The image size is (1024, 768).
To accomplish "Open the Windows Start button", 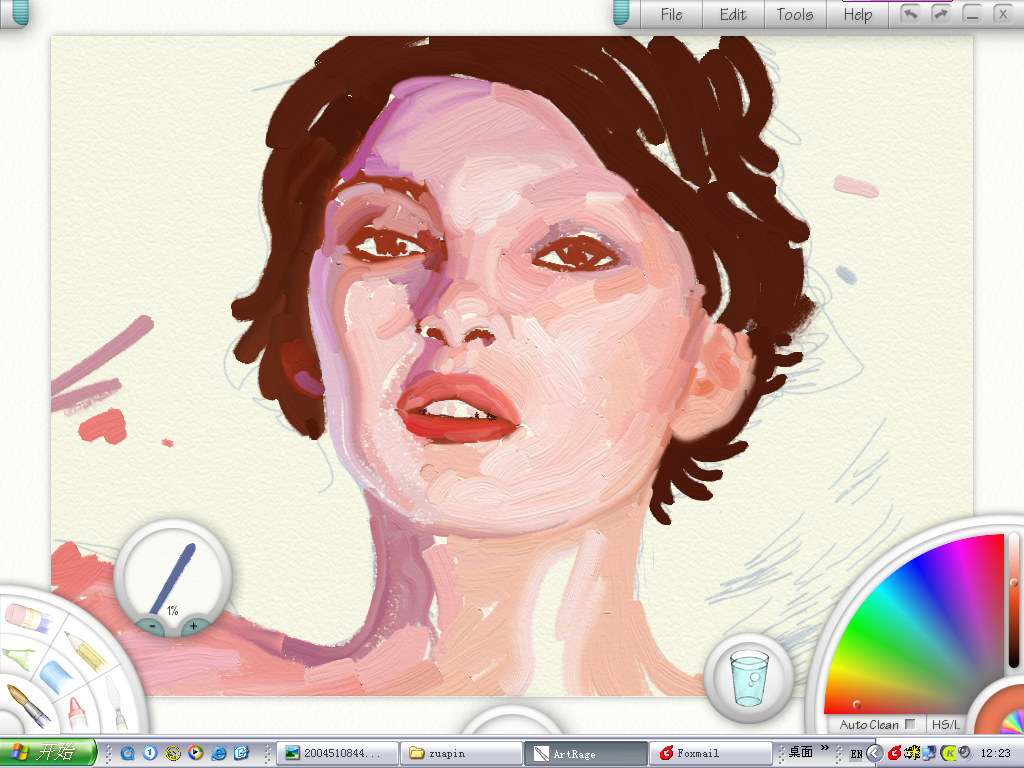I will (x=48, y=753).
